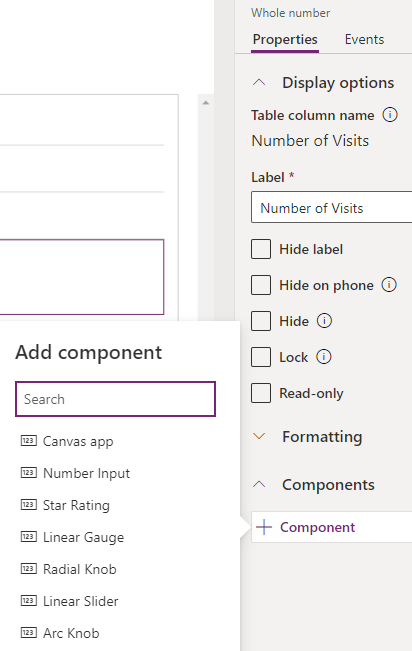This screenshot has width=412, height=651.
Task: Collapse the Display options section
Action: (x=259, y=82)
